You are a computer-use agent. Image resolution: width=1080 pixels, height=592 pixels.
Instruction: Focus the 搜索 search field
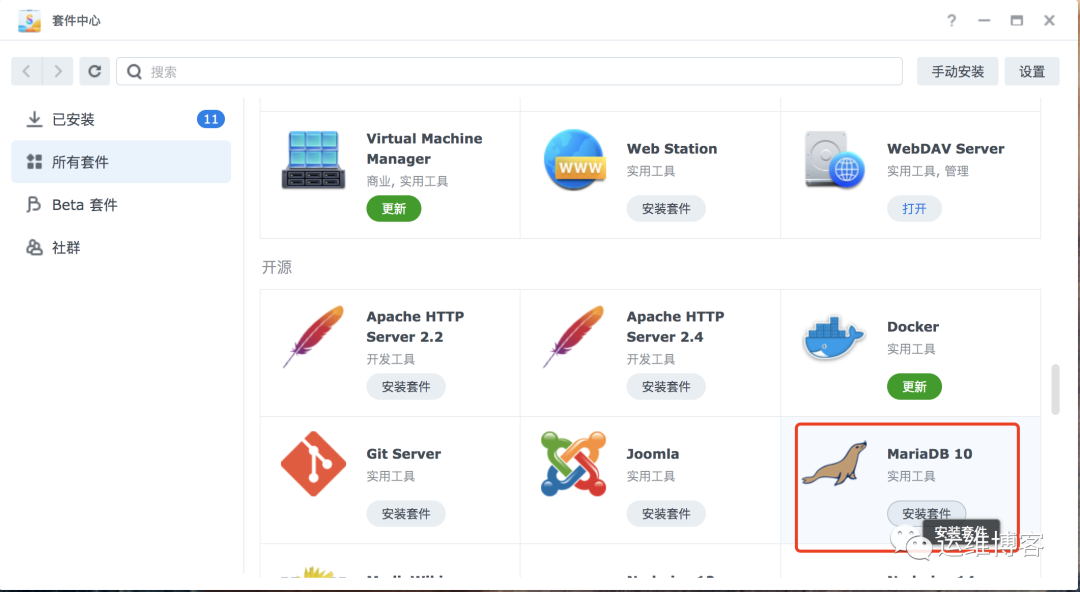tap(509, 72)
